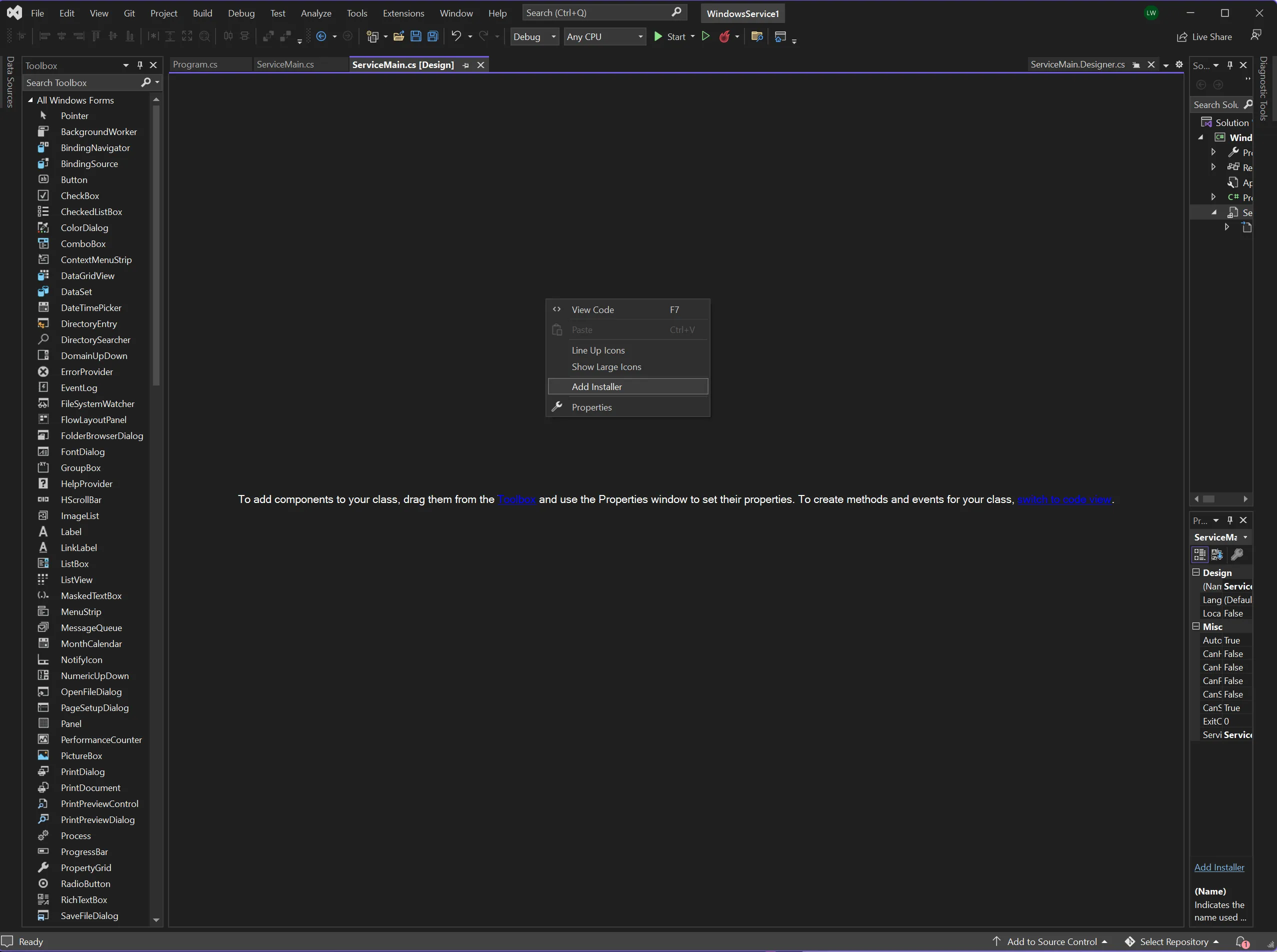Click the Alphabetical sort icon in Properties
Image resolution: width=1277 pixels, height=952 pixels.
click(1217, 554)
